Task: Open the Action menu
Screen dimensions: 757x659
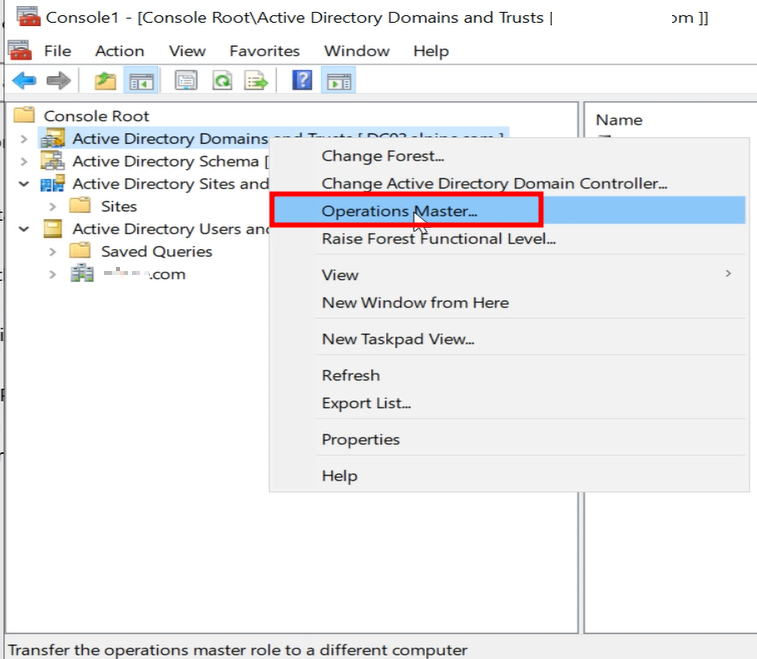Action: pos(120,51)
